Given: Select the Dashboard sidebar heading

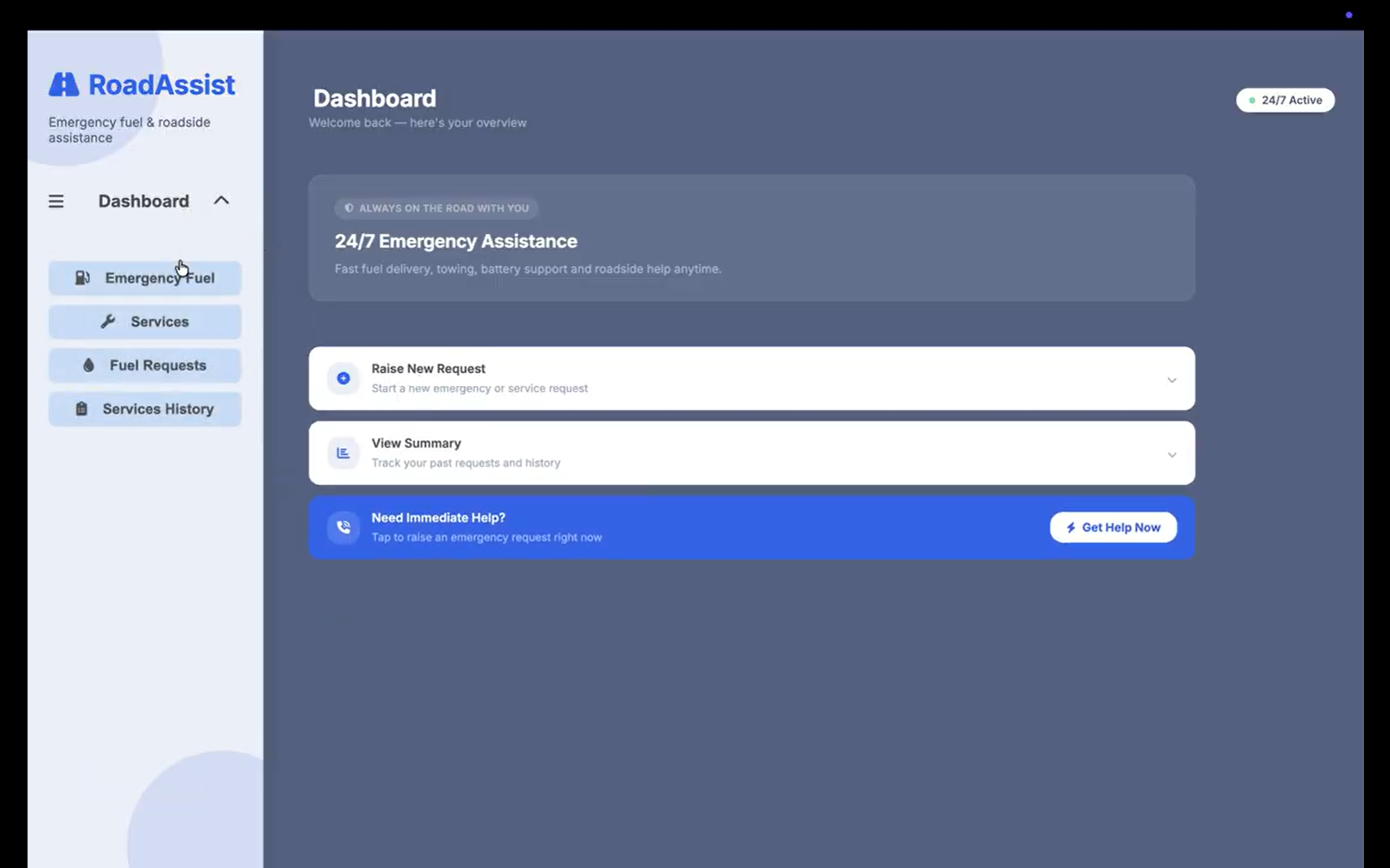Looking at the screenshot, I should pos(143,201).
